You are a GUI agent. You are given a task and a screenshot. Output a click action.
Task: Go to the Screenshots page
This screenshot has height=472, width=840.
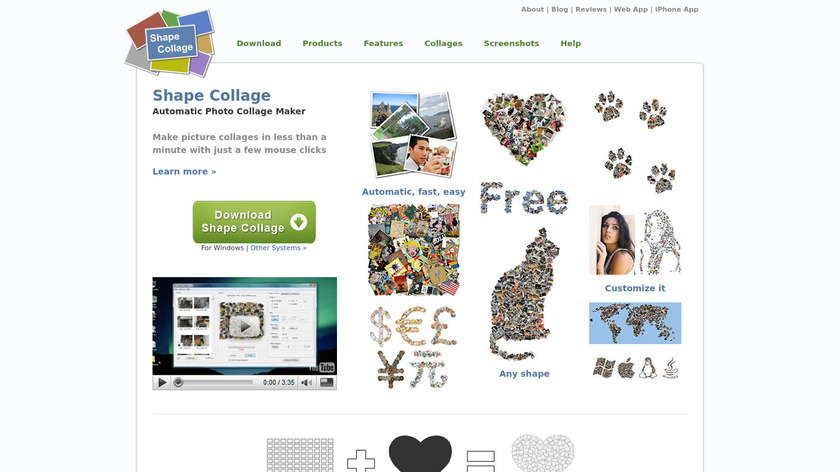(511, 43)
